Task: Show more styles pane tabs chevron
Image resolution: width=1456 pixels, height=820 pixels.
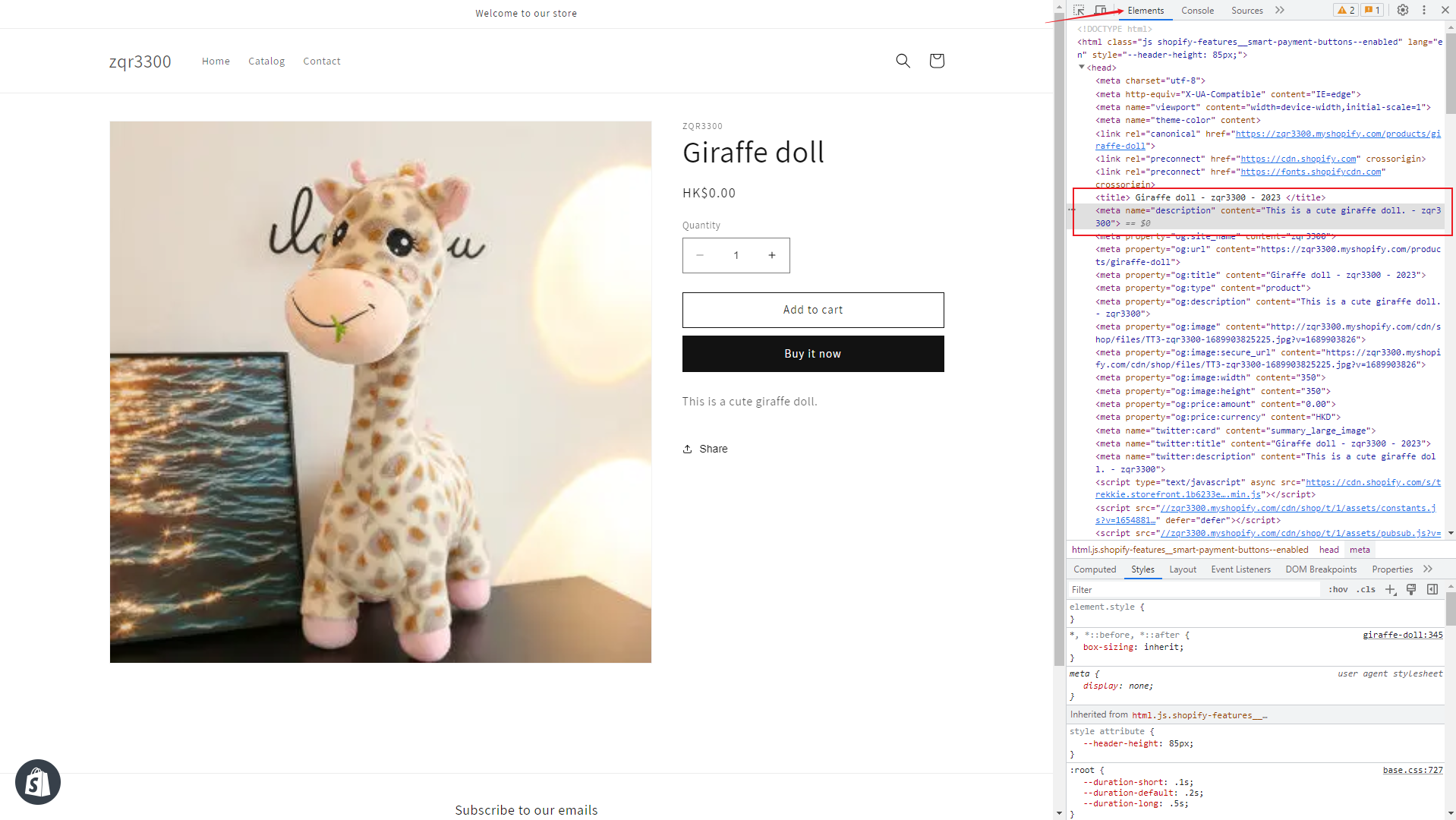Action: [x=1428, y=569]
